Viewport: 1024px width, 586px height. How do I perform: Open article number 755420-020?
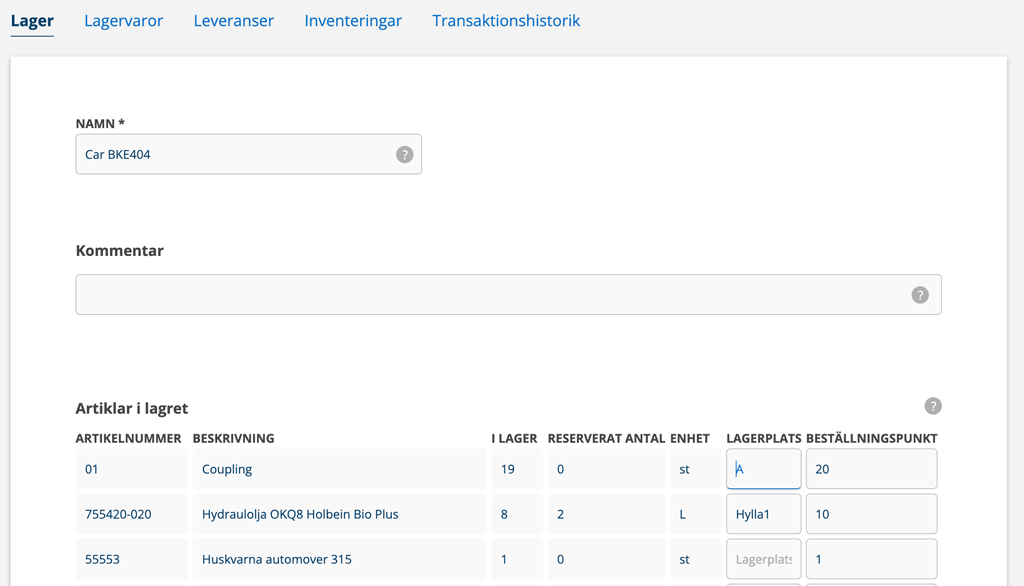[x=118, y=514]
